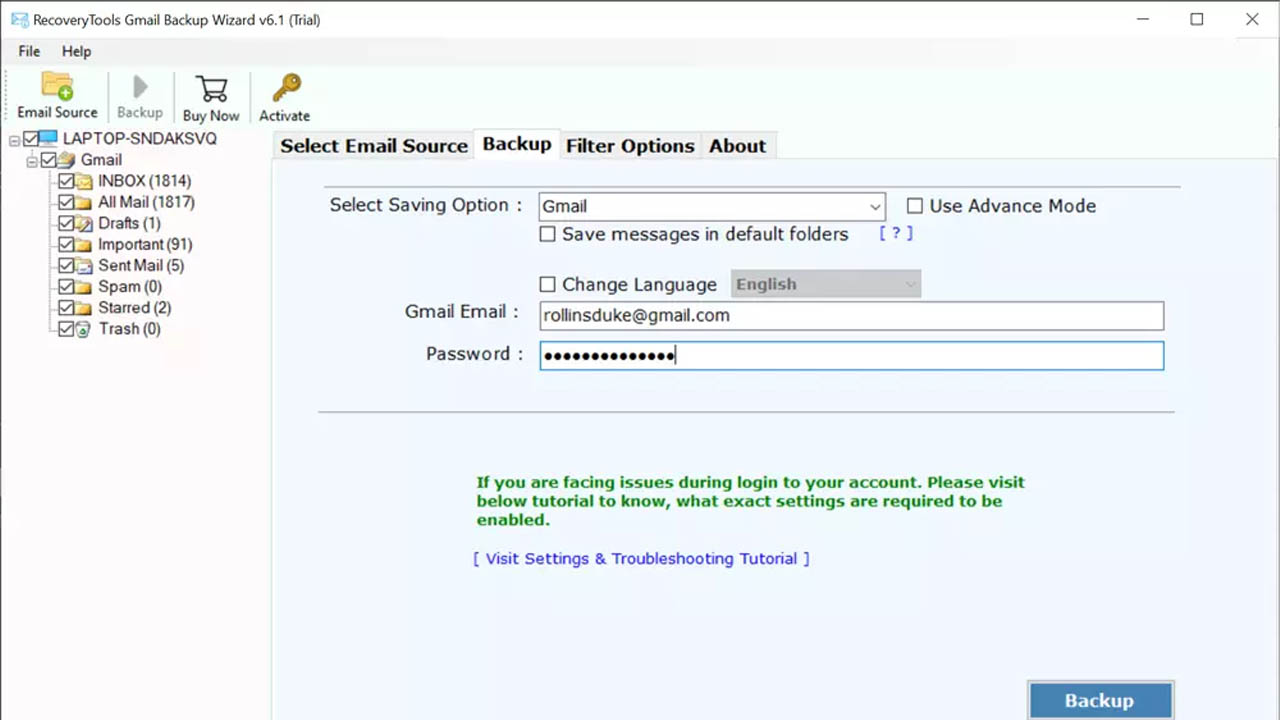The height and width of the screenshot is (720, 1280).
Task: Uncheck the Spam (0) checkbox
Action: pos(66,287)
